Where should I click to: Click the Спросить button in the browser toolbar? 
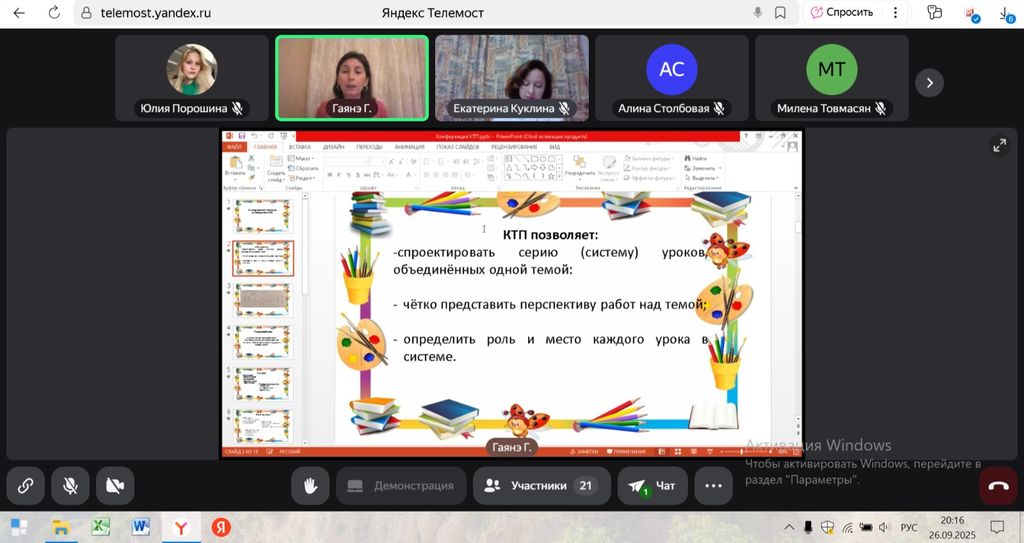pyautogui.click(x=841, y=13)
